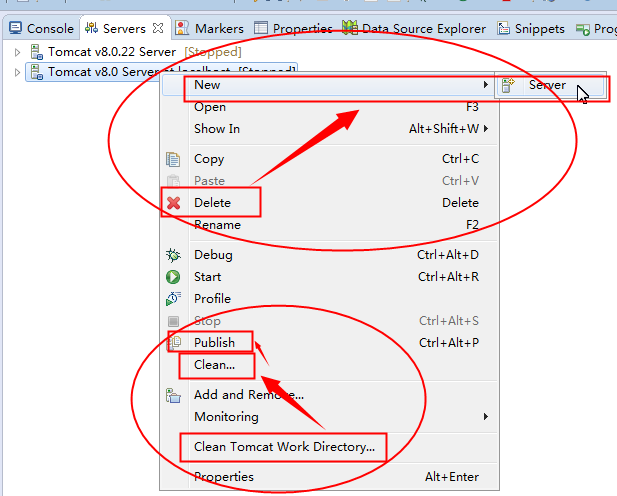The image size is (617, 496).
Task: Open the Data Source Explorer tab
Action: point(414,28)
